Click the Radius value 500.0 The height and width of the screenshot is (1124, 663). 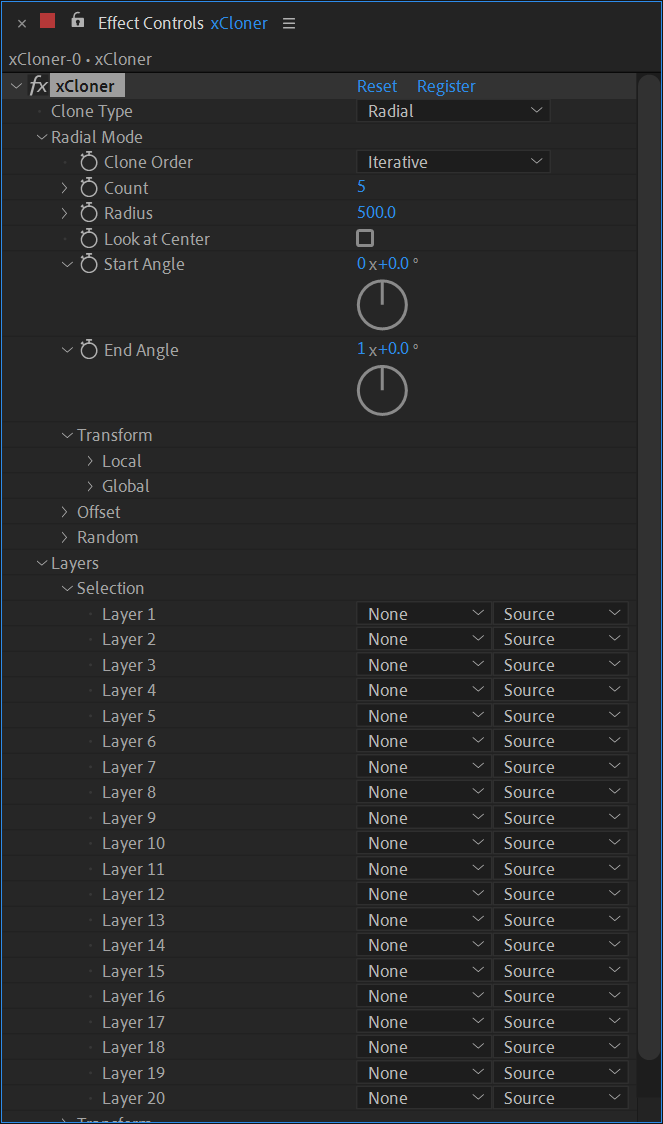tap(376, 212)
